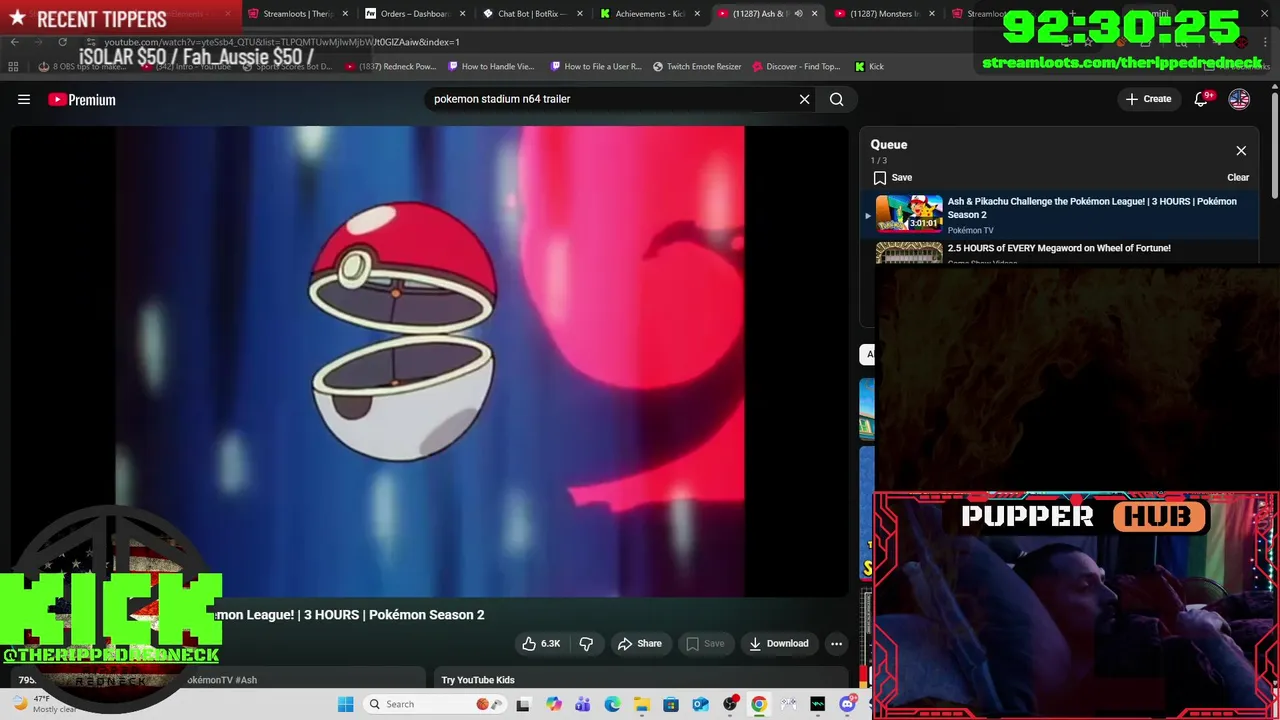Open the YouTube hamburger guide menu
Viewport: 1280px width, 720px height.
tap(24, 99)
